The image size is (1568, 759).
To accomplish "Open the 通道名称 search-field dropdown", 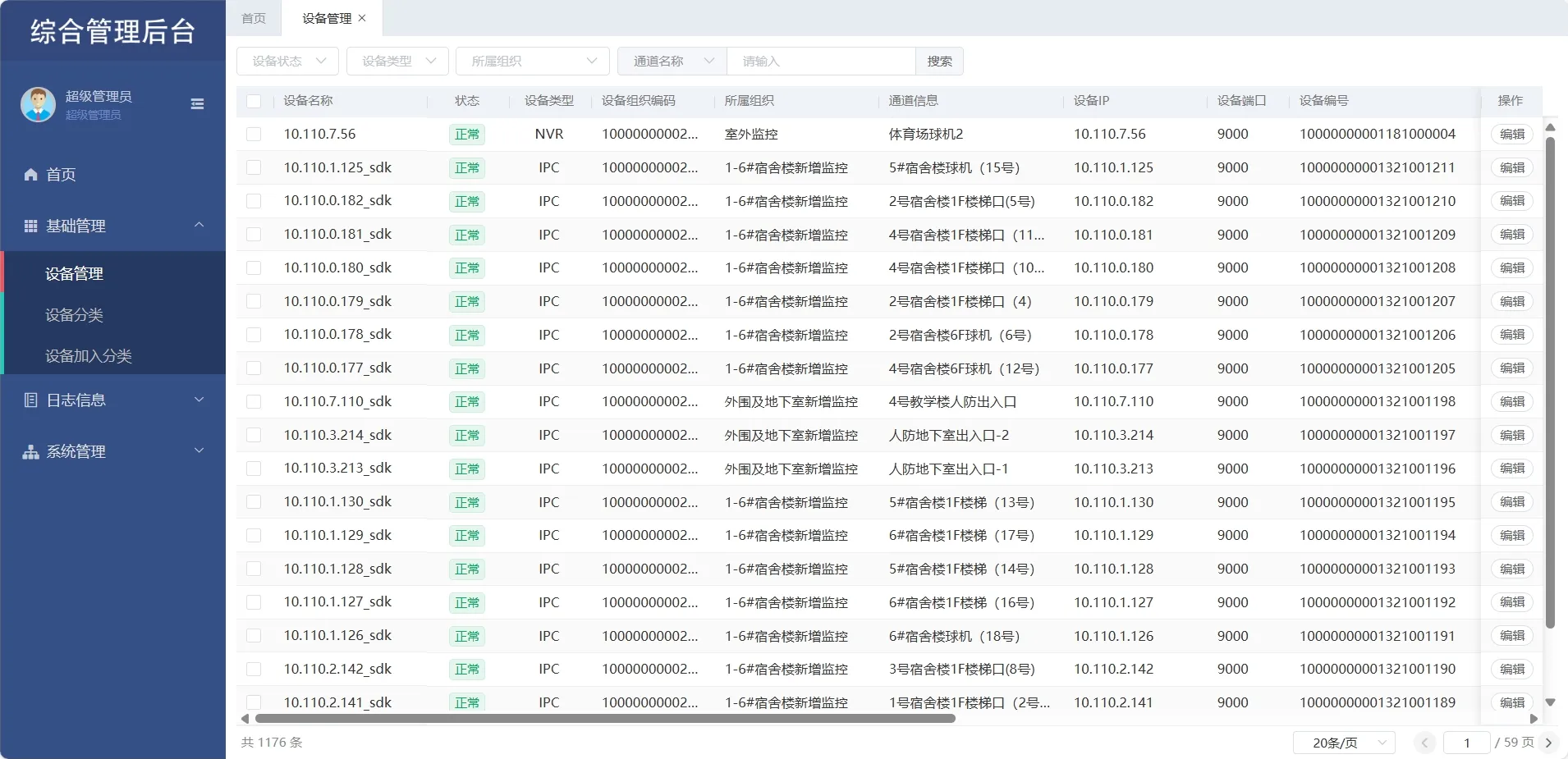I will pos(672,61).
